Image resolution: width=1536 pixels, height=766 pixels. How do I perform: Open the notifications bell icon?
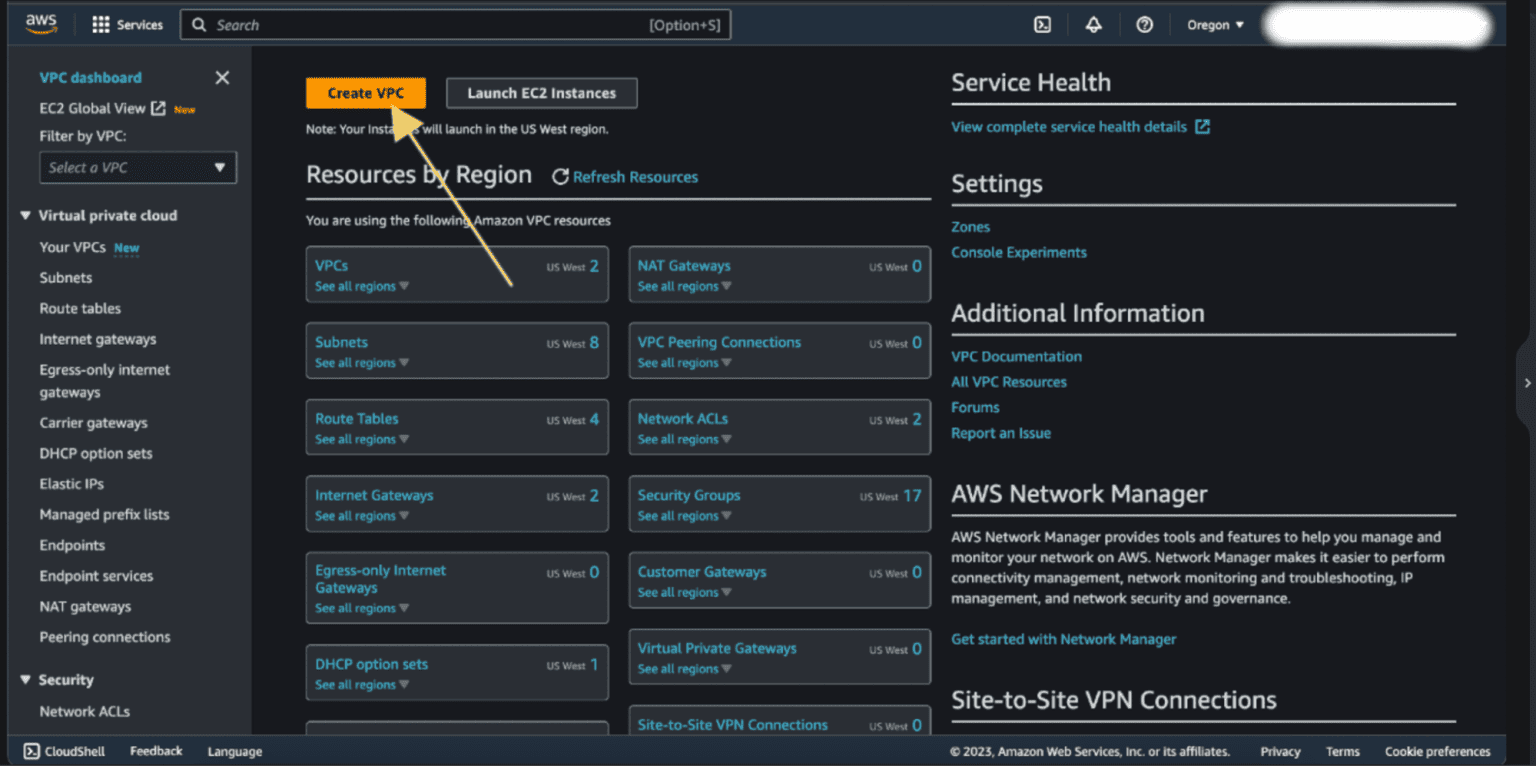pos(1093,24)
